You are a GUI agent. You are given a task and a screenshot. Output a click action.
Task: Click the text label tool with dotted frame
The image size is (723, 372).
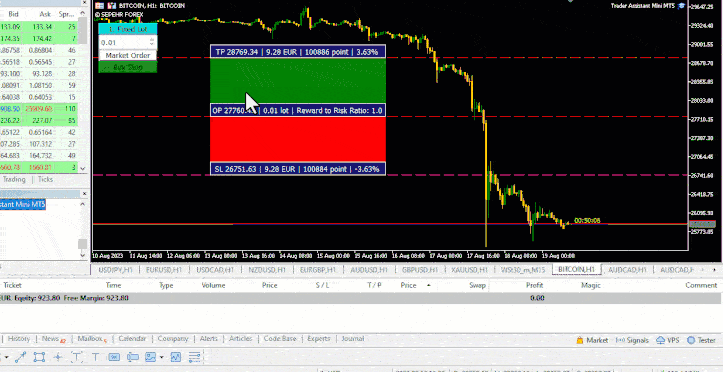pos(77,357)
